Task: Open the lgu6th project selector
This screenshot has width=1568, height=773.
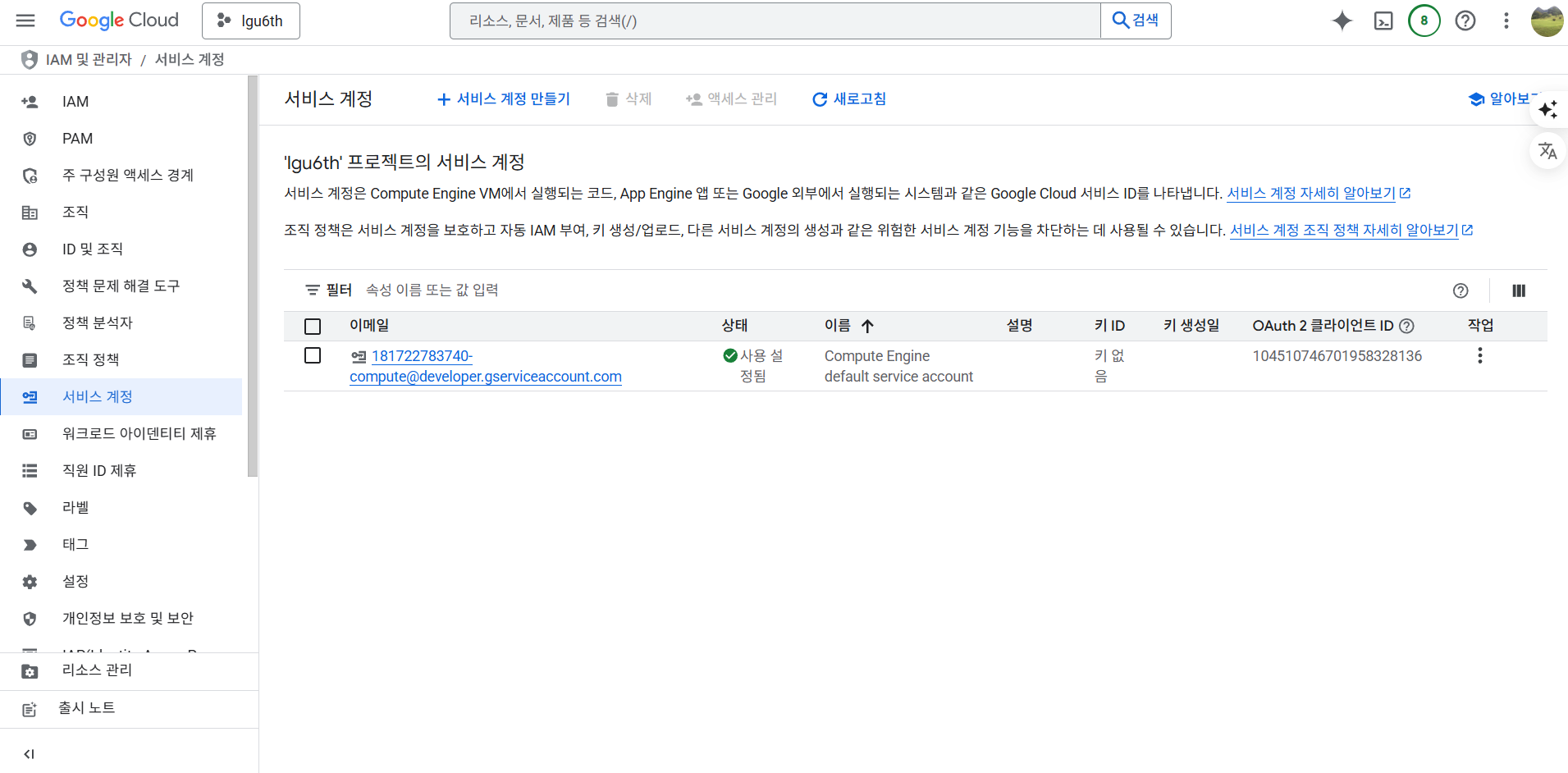Action: [251, 21]
